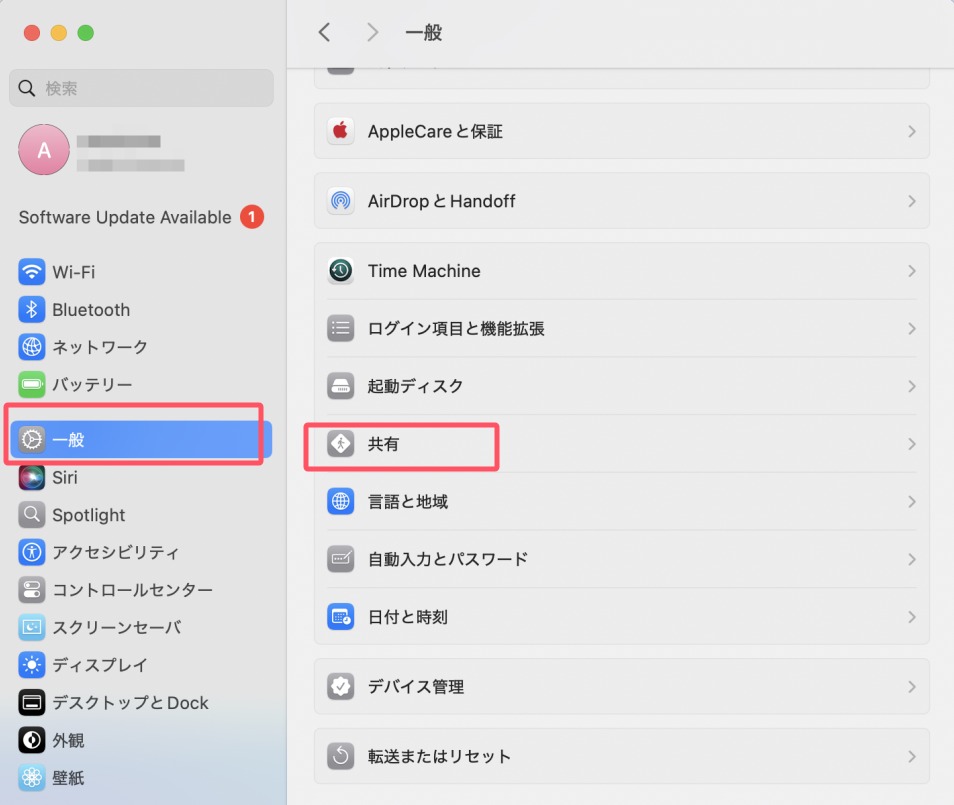
Task: Expand デバイス管理 using its arrow
Action: point(911,687)
